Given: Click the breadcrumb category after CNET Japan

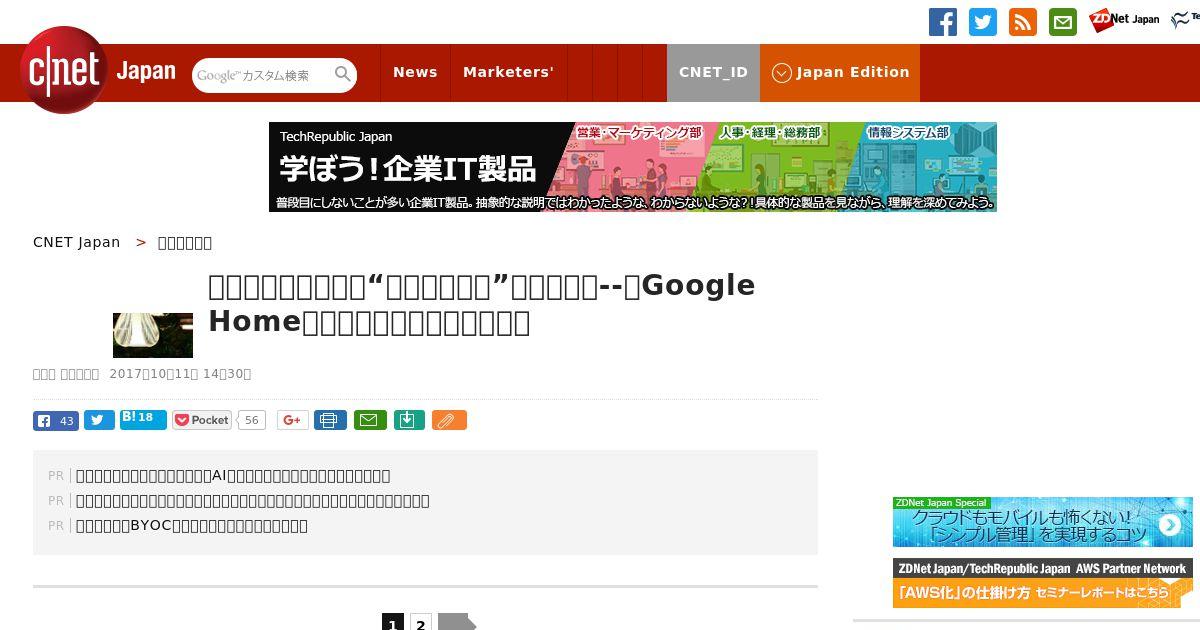Looking at the screenshot, I should pos(185,242).
